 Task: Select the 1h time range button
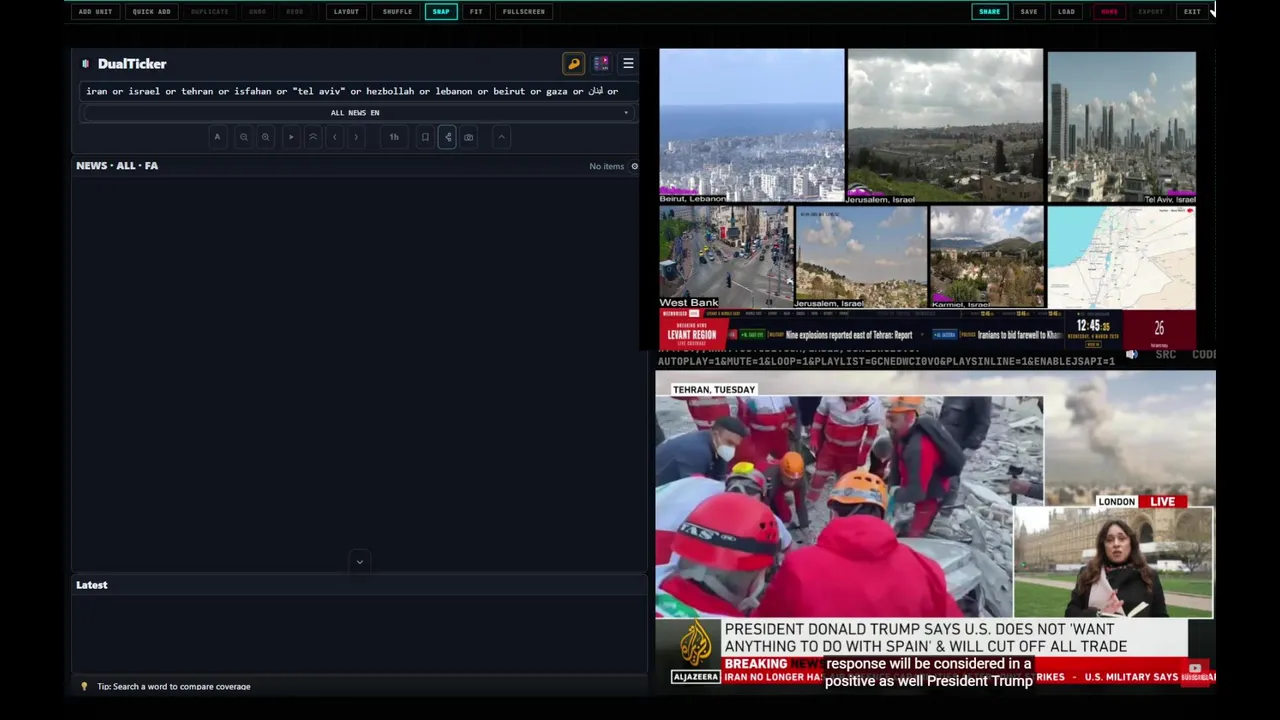click(x=394, y=137)
